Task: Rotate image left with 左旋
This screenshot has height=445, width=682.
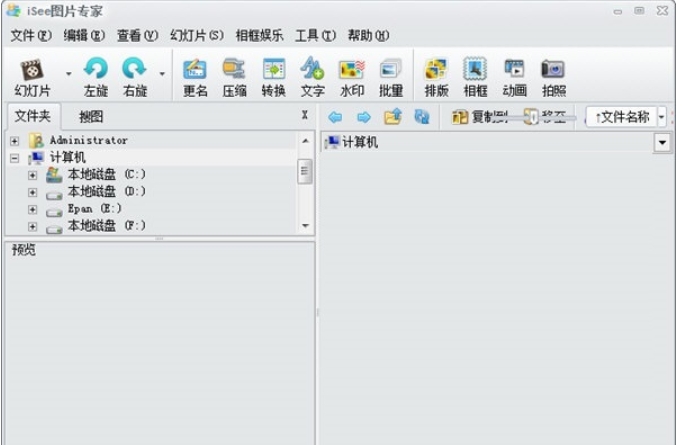Action: pyautogui.click(x=96, y=78)
